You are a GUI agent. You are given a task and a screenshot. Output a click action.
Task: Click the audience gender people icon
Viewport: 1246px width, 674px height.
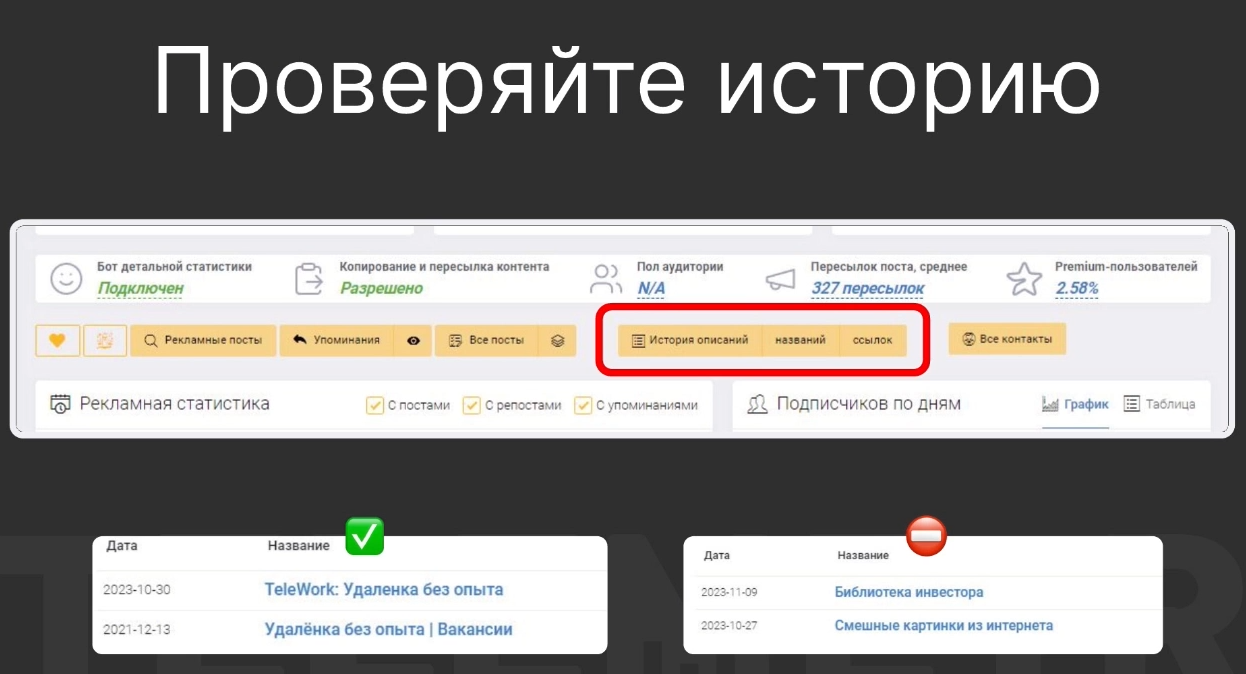coord(606,279)
